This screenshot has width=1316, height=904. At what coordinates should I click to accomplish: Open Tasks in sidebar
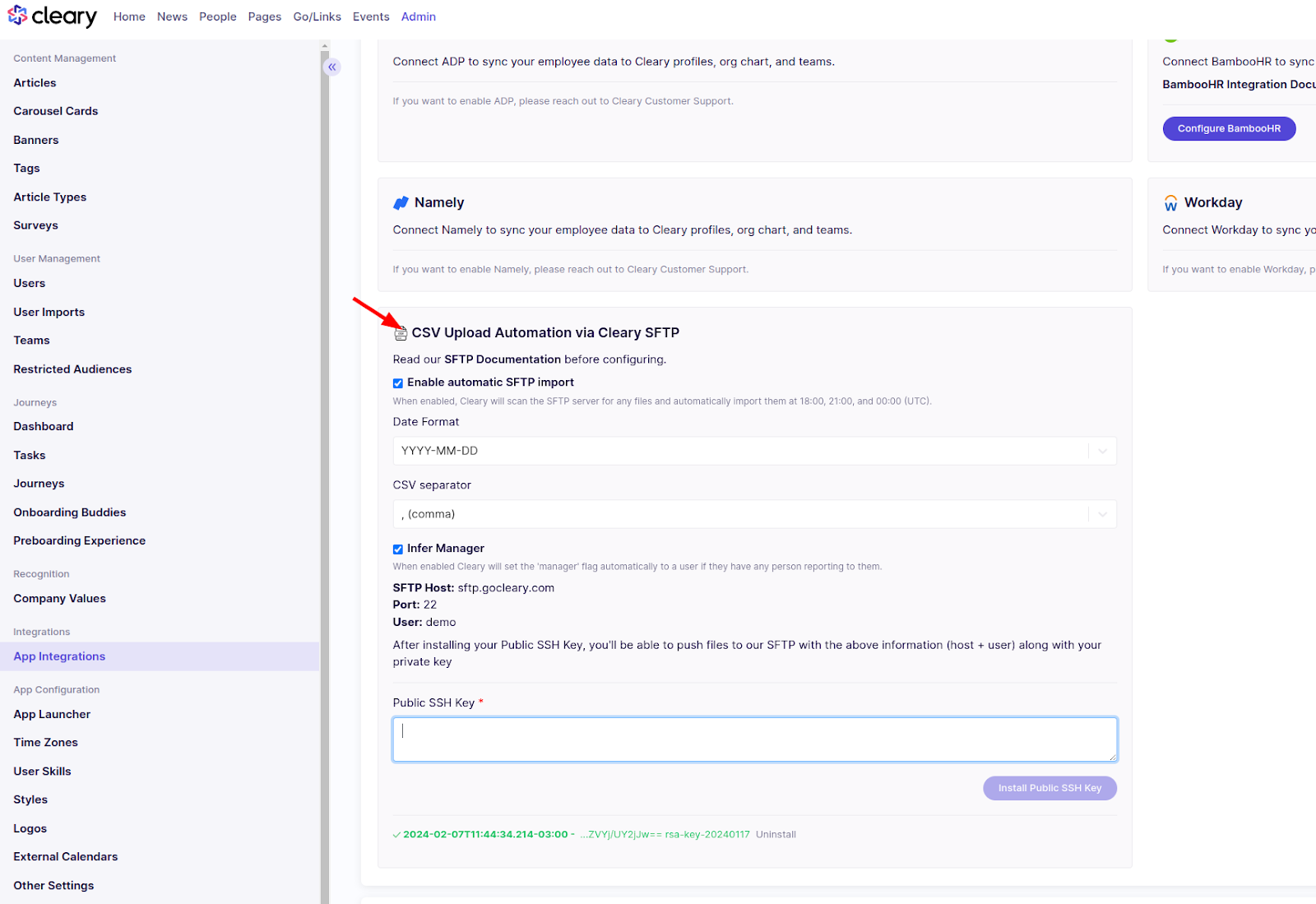point(30,456)
